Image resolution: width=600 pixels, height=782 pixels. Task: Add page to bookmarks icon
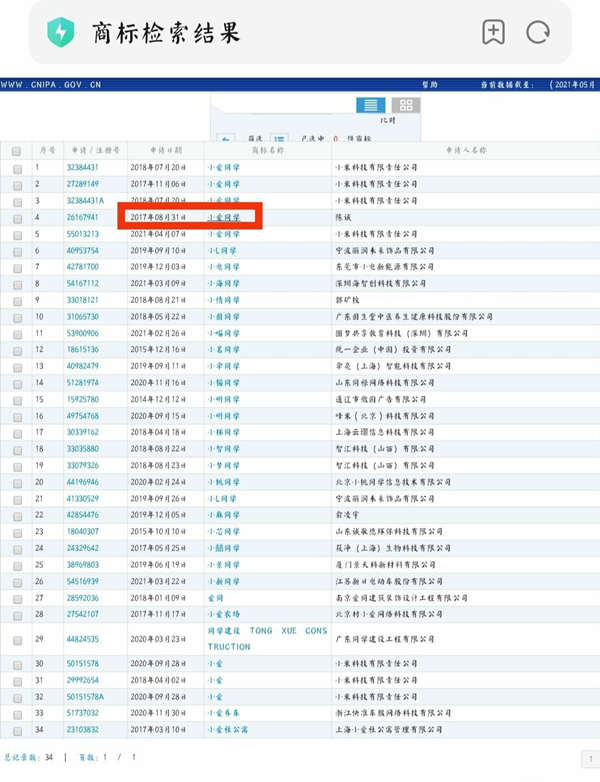[x=493, y=32]
